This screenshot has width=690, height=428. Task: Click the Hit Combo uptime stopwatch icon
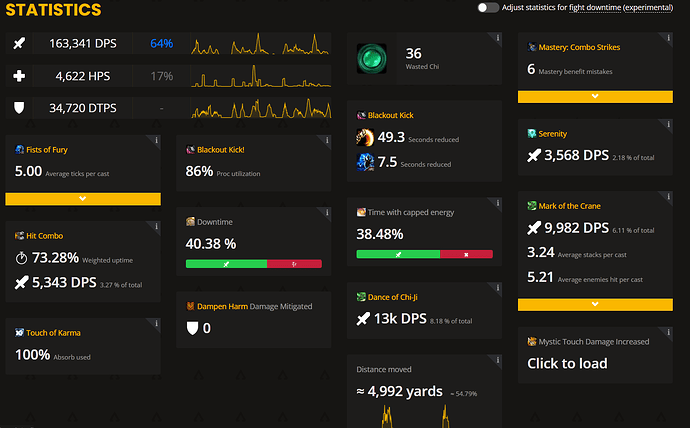[x=21, y=258]
